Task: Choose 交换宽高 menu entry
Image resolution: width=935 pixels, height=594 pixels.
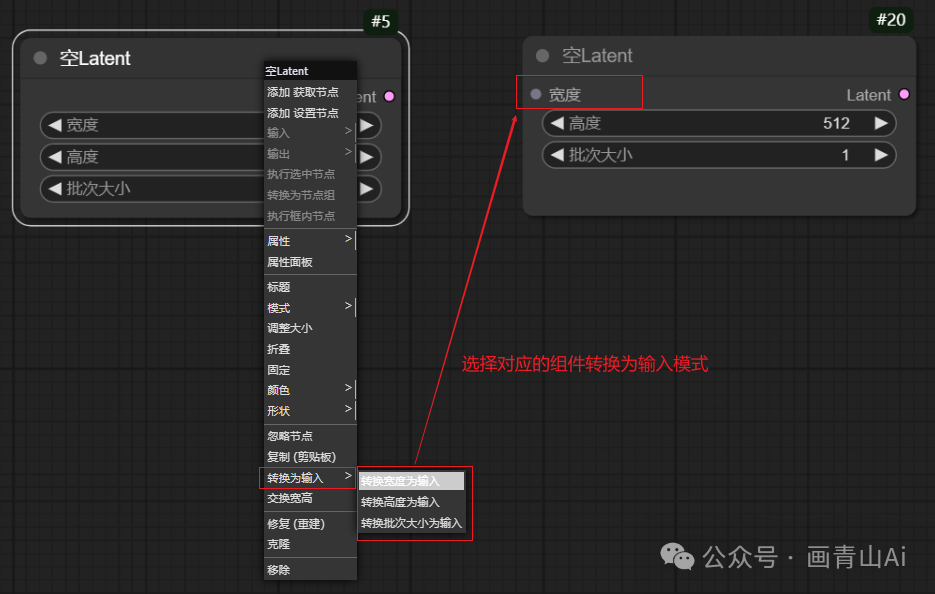Action: click(x=310, y=498)
